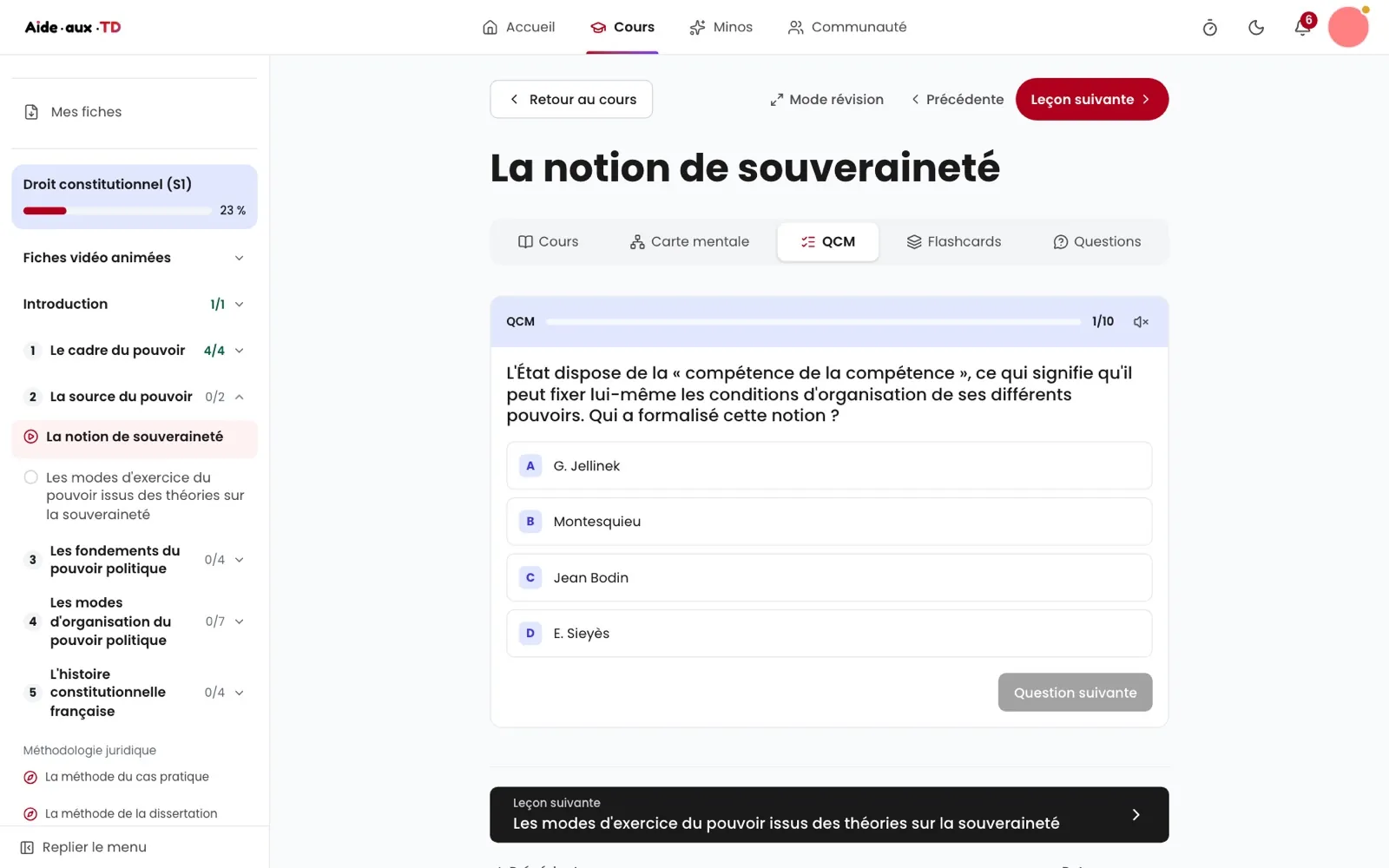Open La méthode de la dissertation
Image resolution: width=1389 pixels, height=868 pixels.
pyautogui.click(x=121, y=814)
